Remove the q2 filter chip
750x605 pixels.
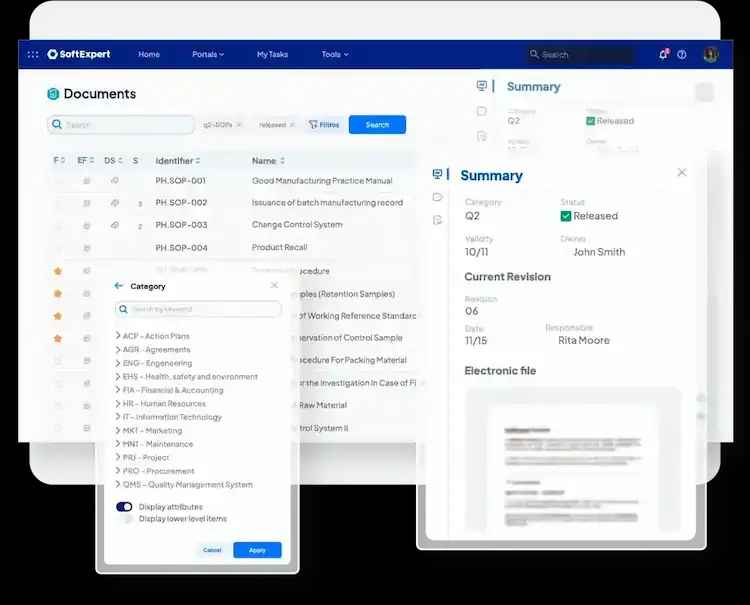click(239, 124)
